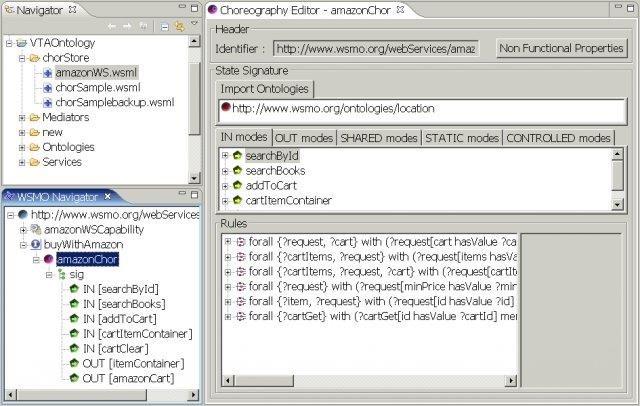Click the chorStore folder icon
This screenshot has width=640, height=406.
click(x=35, y=58)
